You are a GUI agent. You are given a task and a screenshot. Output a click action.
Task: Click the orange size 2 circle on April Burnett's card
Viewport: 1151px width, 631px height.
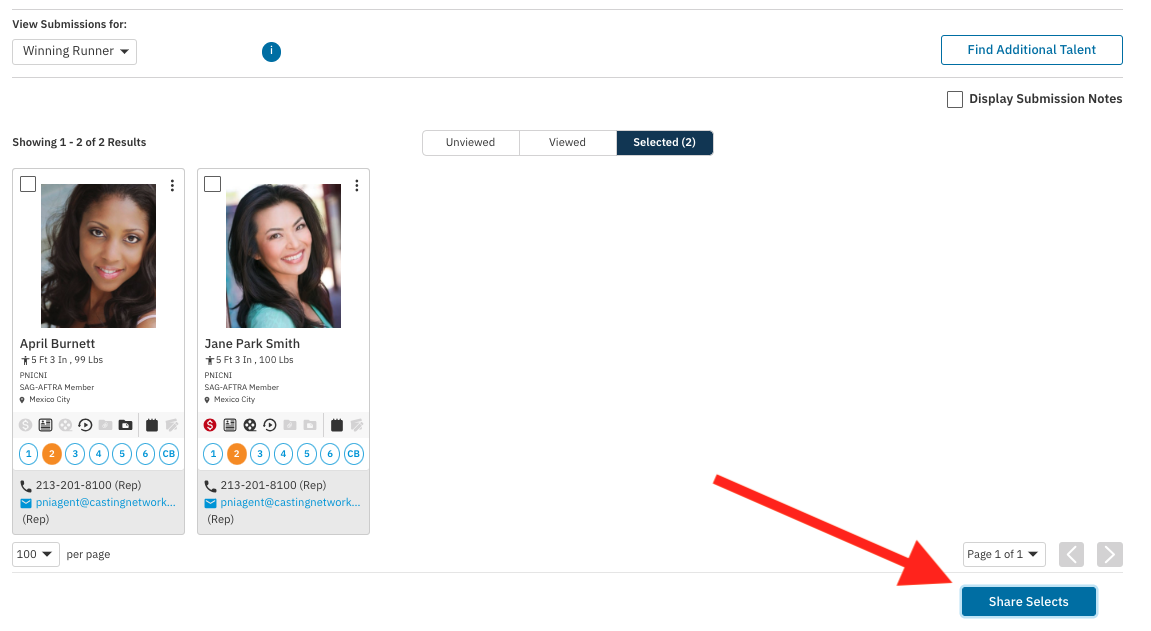(x=52, y=453)
